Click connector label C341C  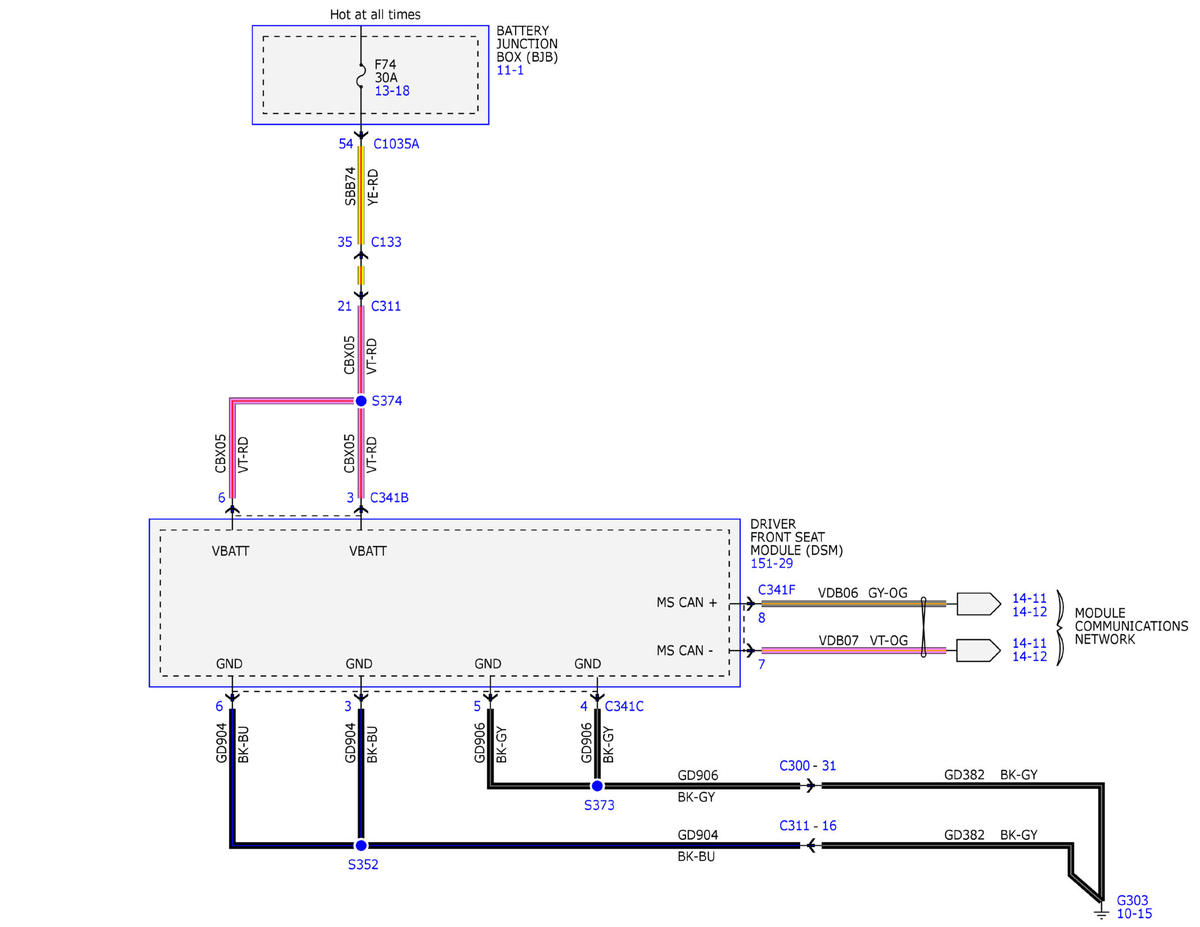click(624, 706)
